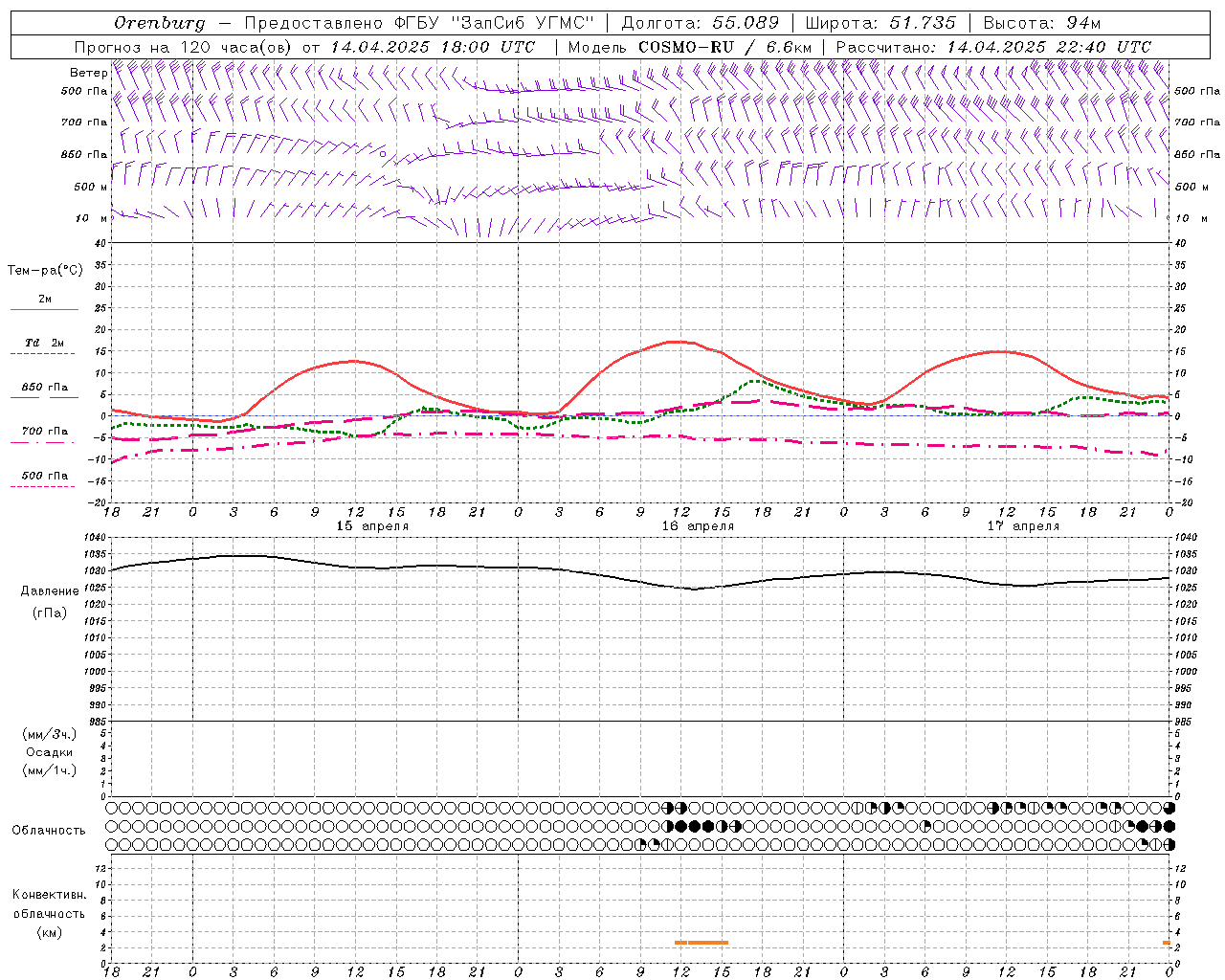Click the Orenburg station title
The width and height of the screenshot is (1225, 980).
point(160,23)
